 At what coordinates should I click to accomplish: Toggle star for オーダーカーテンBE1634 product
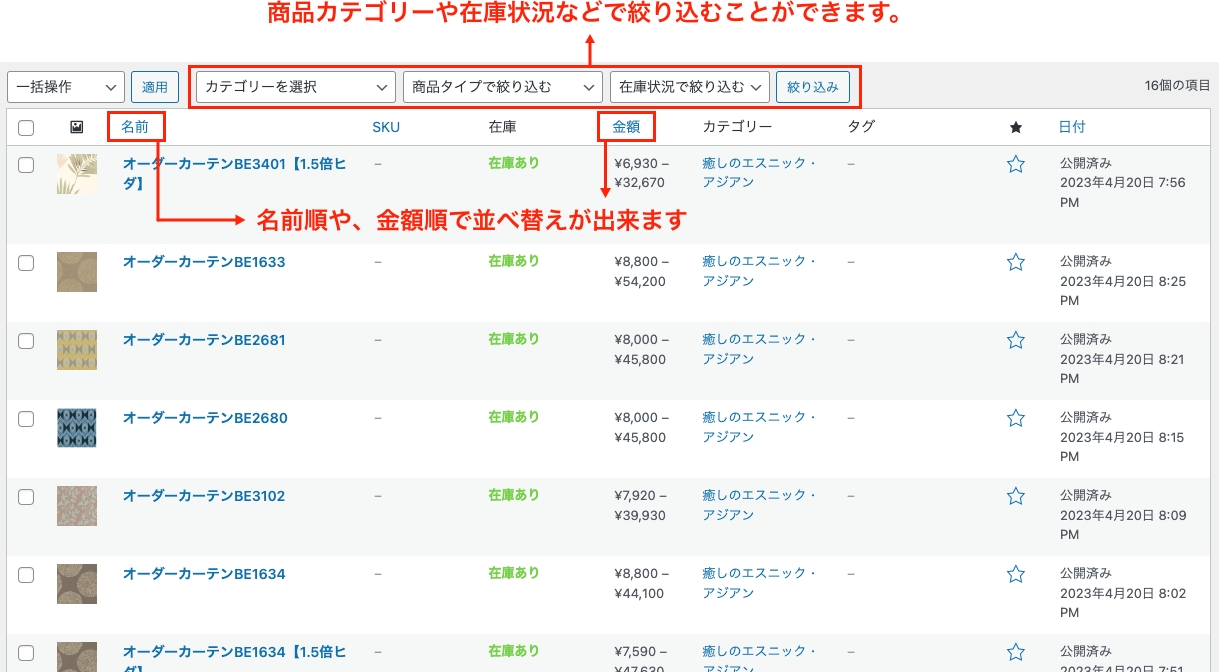(x=1016, y=574)
